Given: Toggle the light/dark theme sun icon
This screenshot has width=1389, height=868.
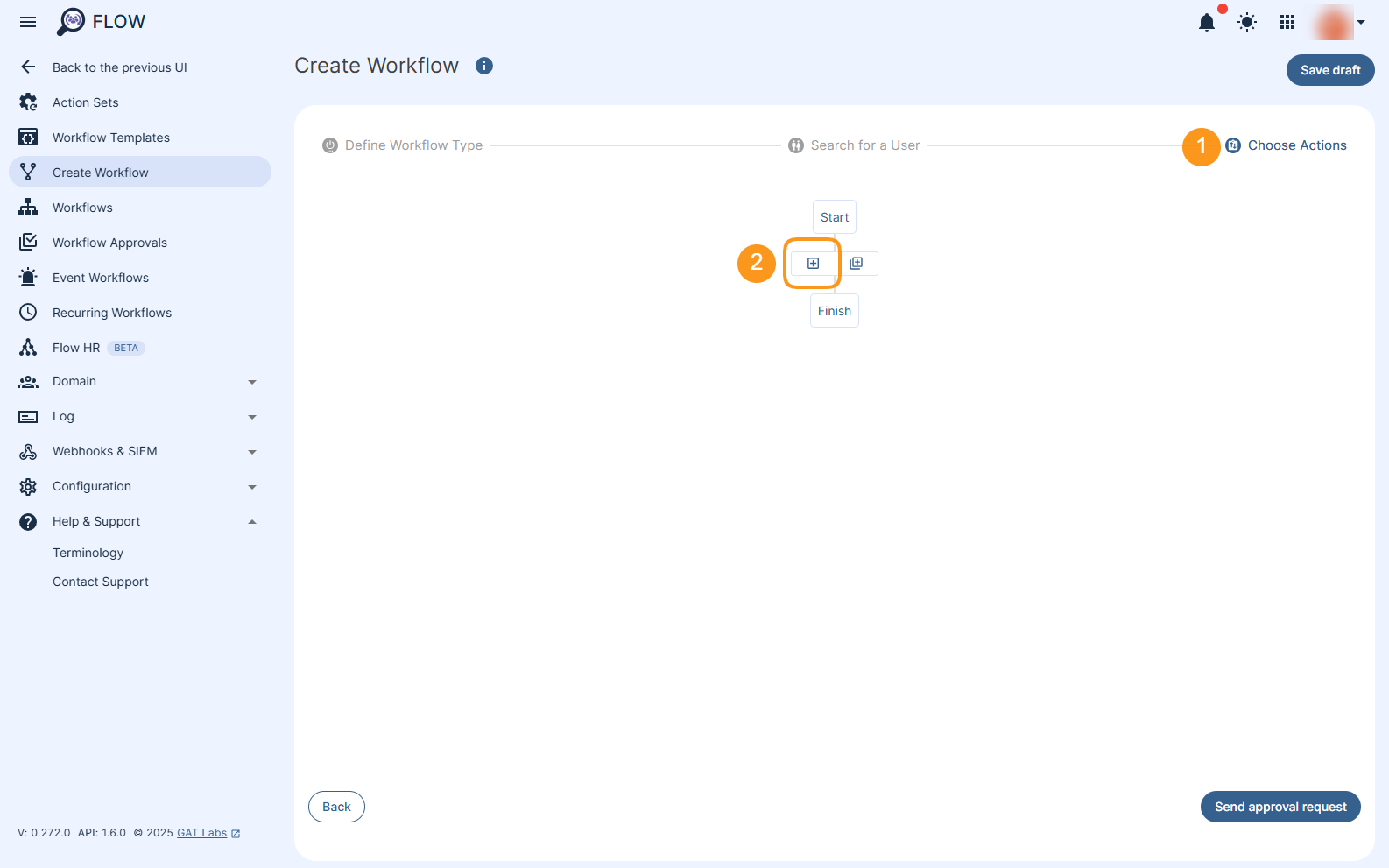Looking at the screenshot, I should click(1247, 23).
